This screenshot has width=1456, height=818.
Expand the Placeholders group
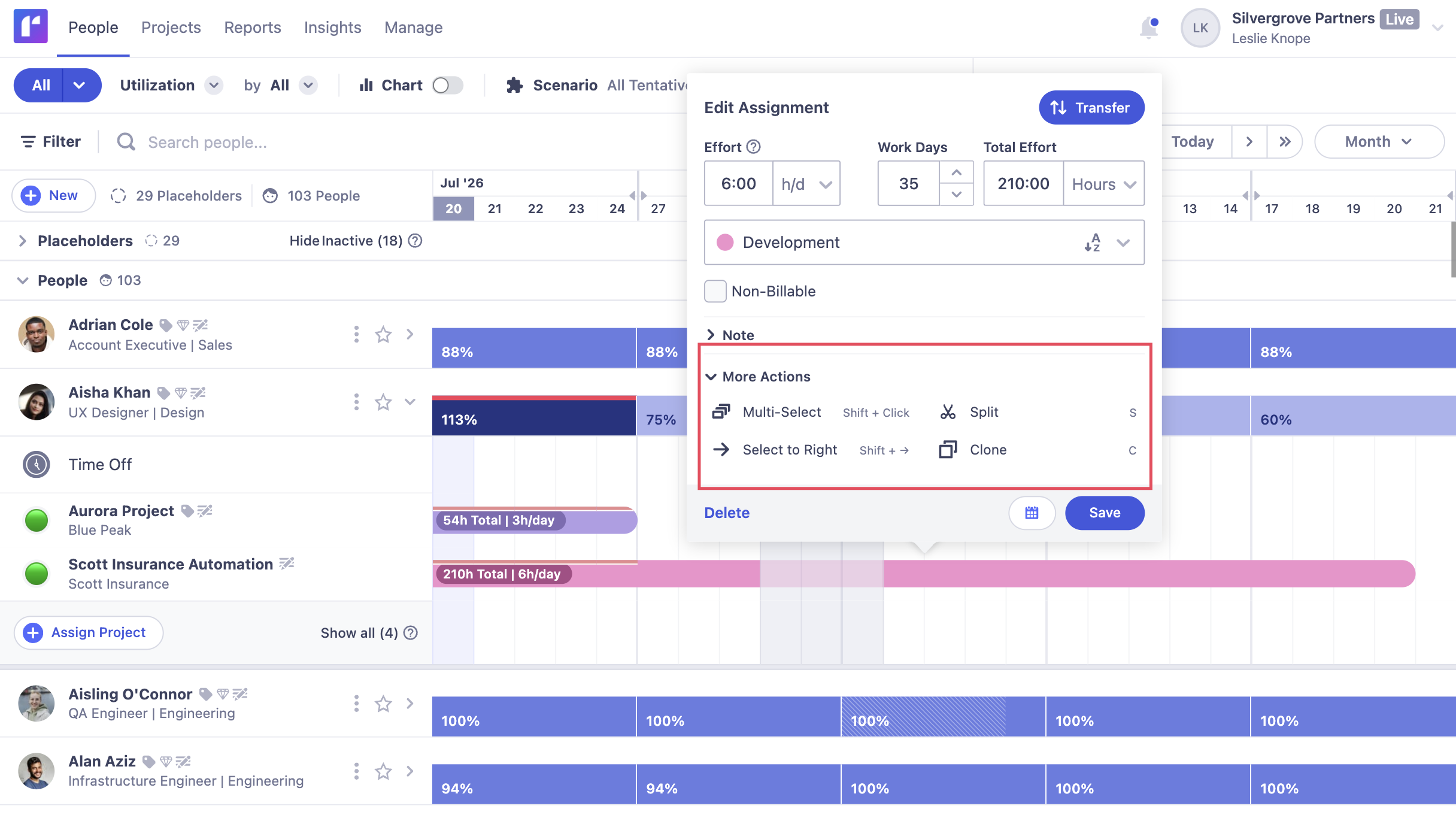point(22,241)
